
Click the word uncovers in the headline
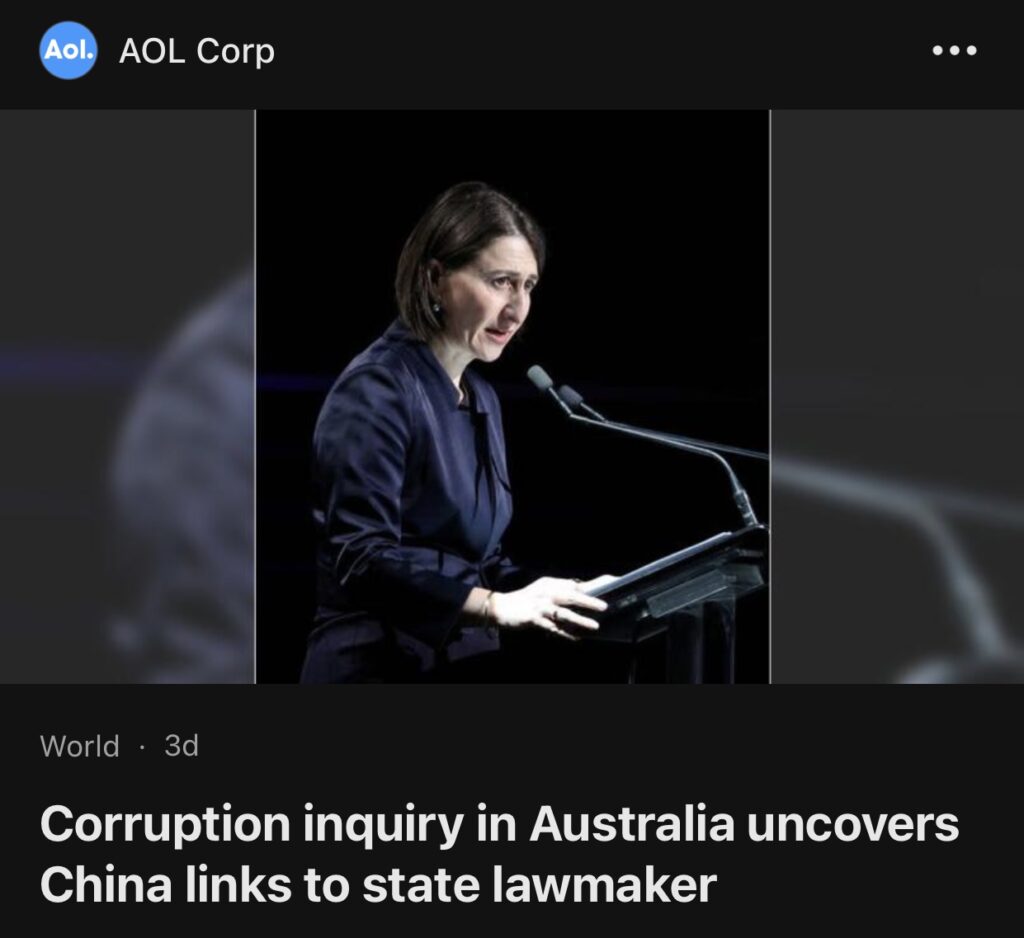point(853,824)
